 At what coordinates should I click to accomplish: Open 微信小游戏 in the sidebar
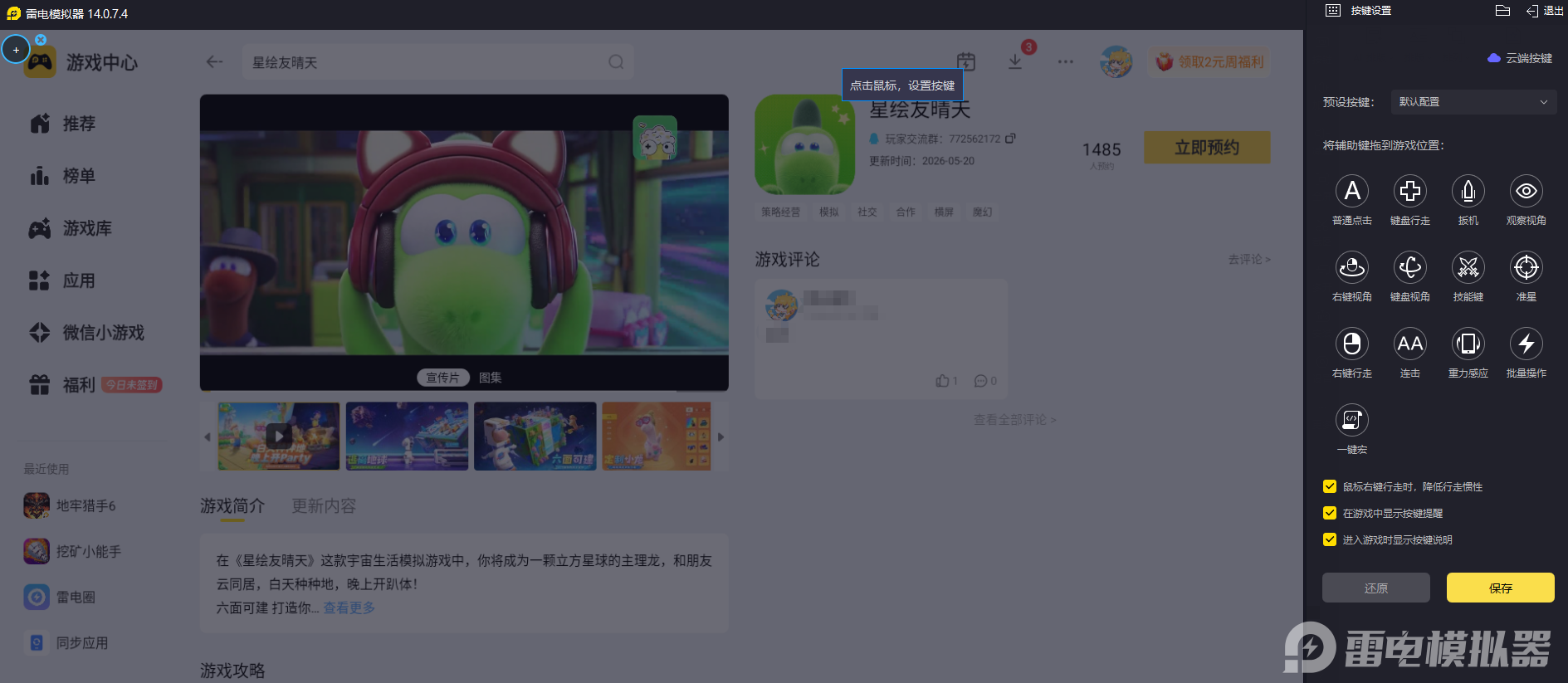(x=87, y=333)
